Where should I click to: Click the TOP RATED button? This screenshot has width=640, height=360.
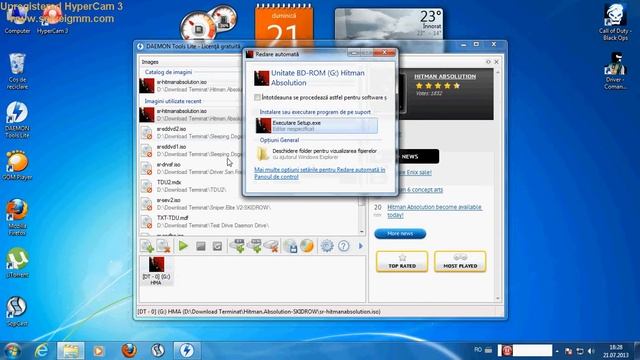click(x=402, y=261)
